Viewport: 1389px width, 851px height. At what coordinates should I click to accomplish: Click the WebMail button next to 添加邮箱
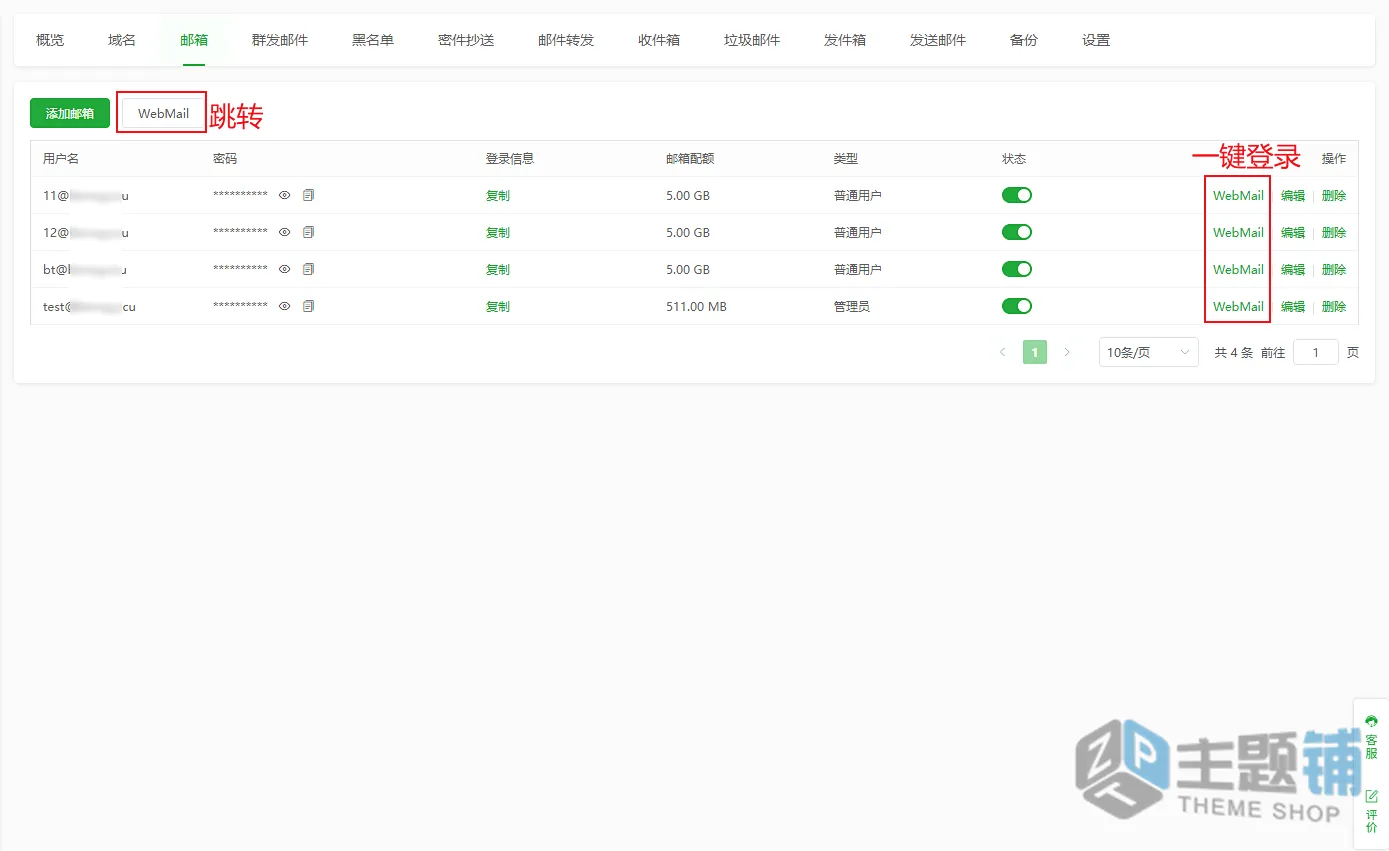click(x=163, y=113)
